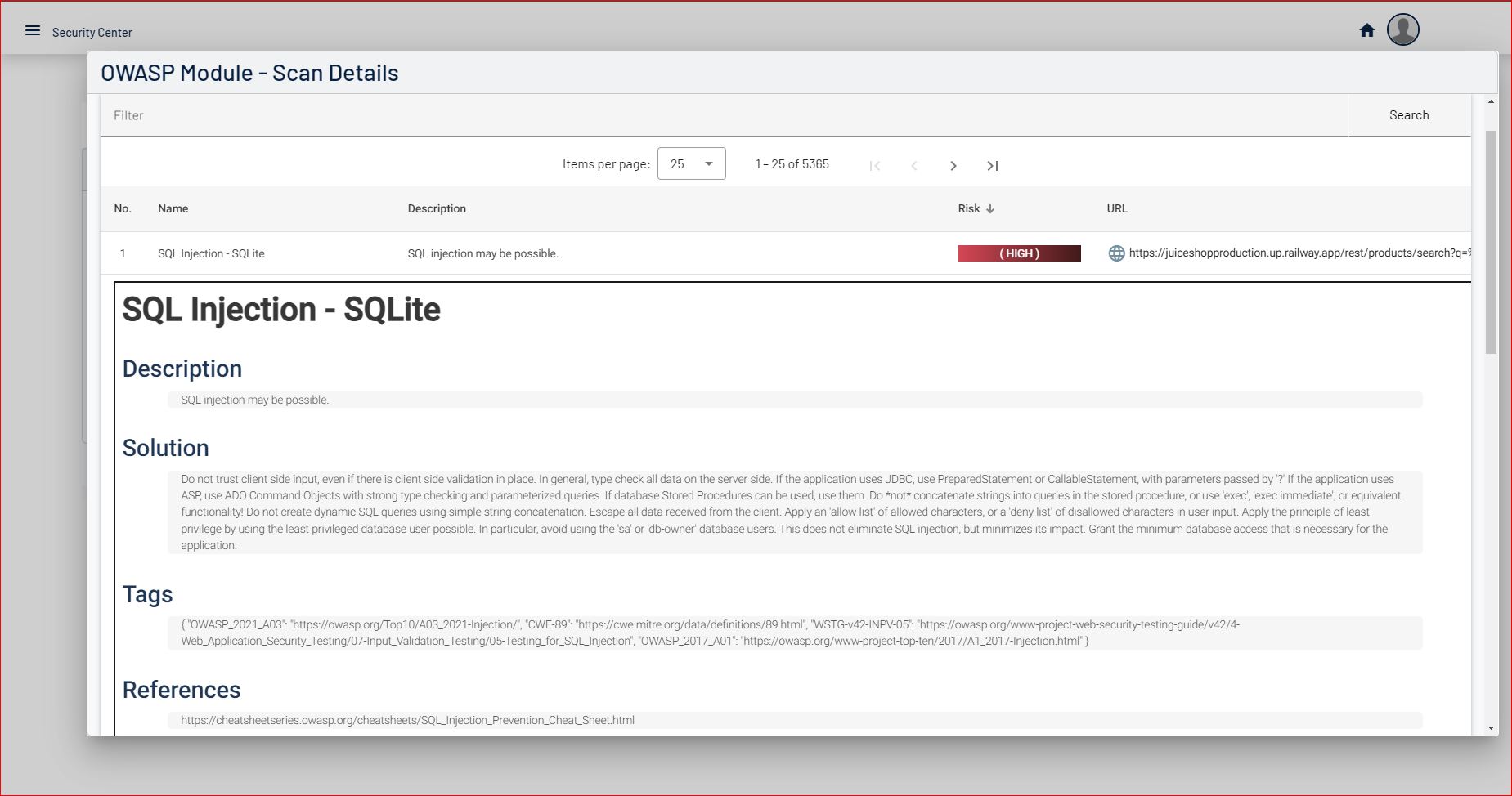Jump to the first page of results

tap(875, 166)
